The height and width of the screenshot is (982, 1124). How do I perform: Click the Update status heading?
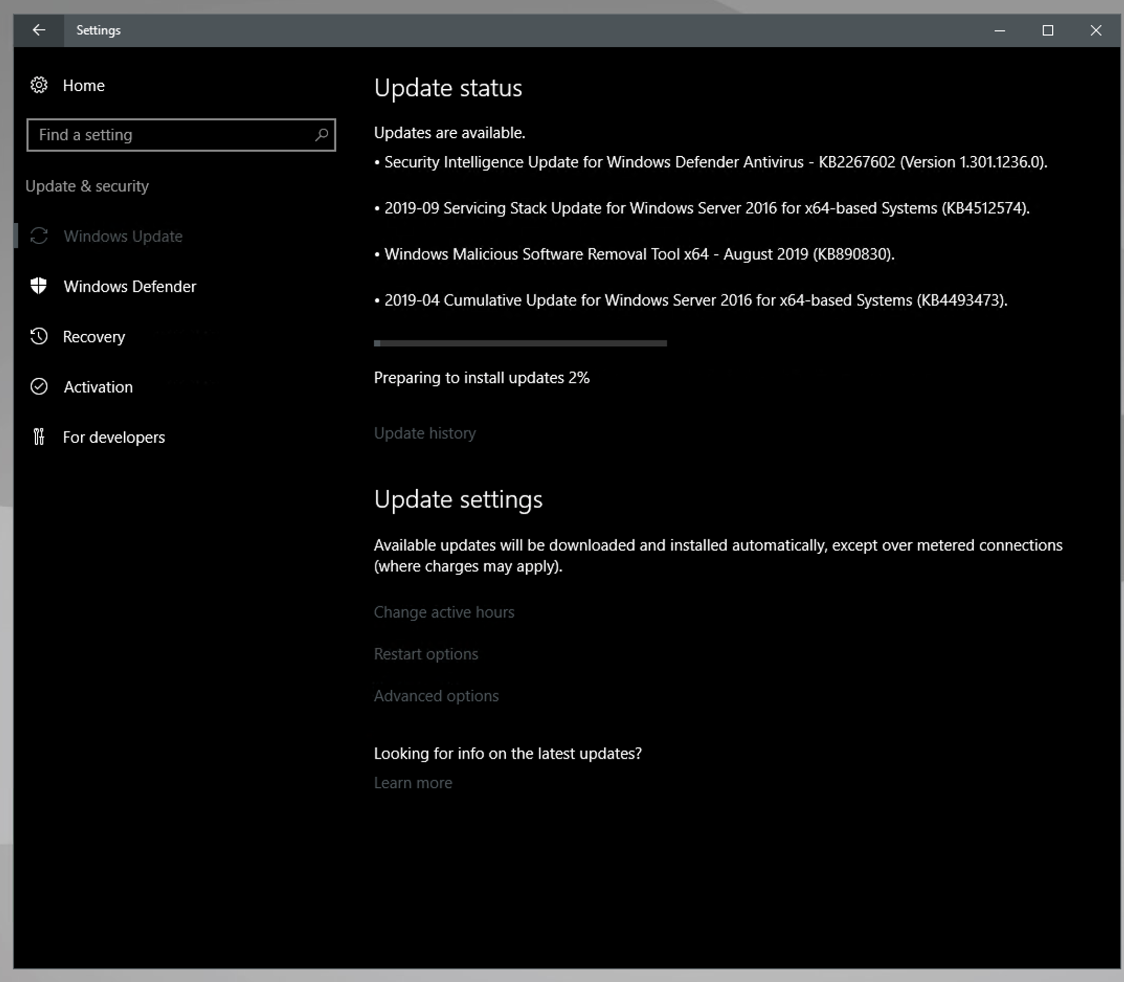[x=448, y=87]
